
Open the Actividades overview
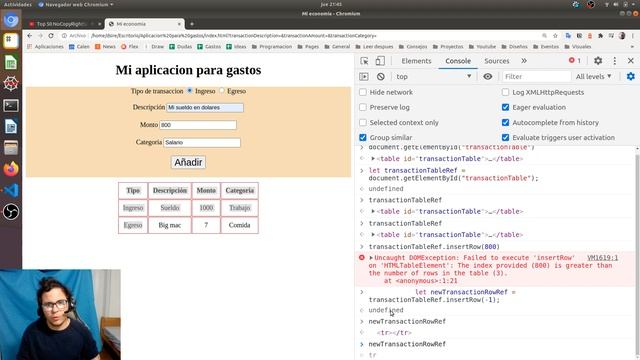coord(18,4)
